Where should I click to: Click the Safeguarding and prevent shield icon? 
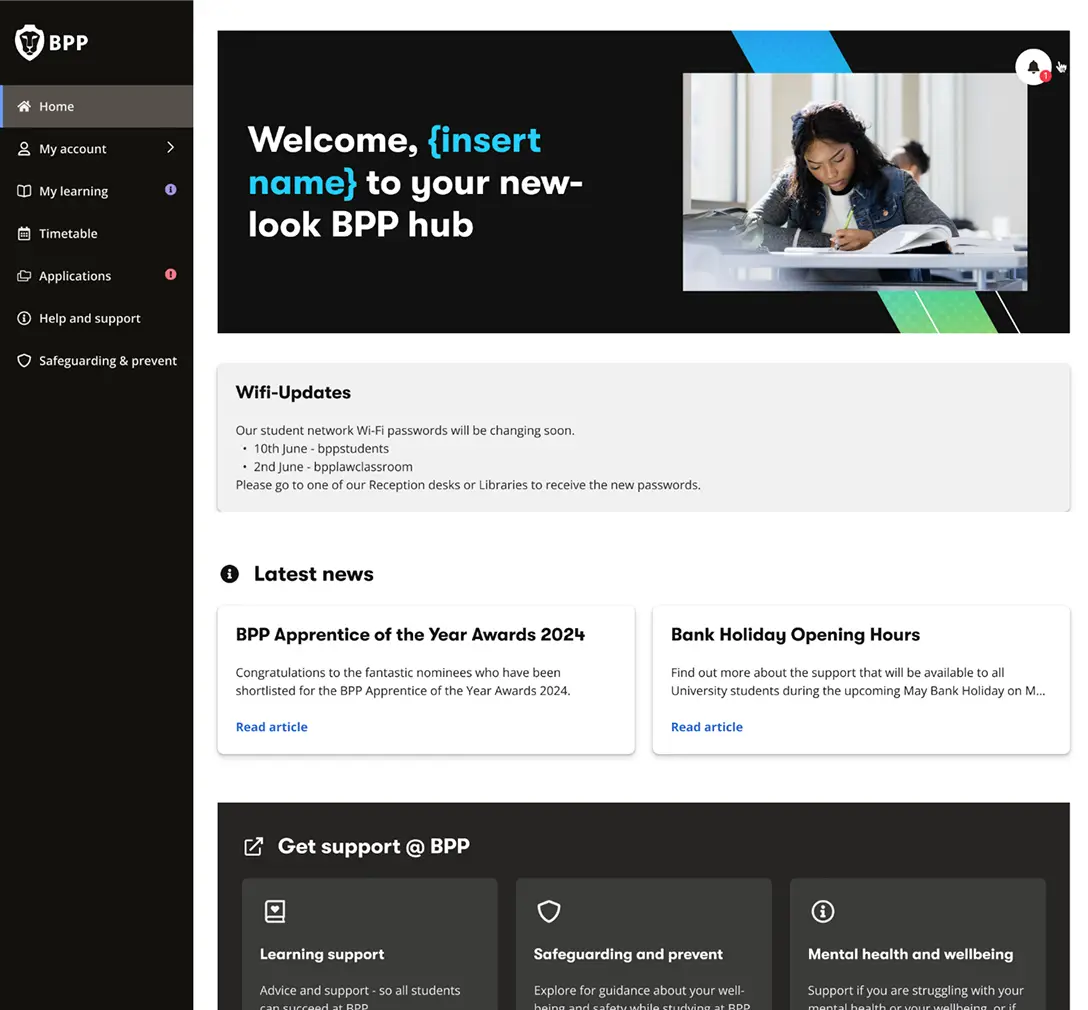[549, 911]
